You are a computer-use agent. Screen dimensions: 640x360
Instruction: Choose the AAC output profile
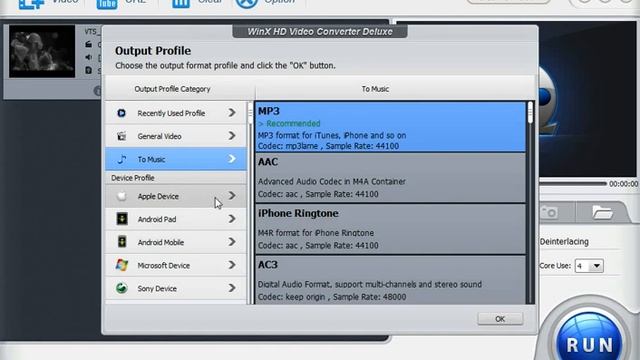coord(390,178)
